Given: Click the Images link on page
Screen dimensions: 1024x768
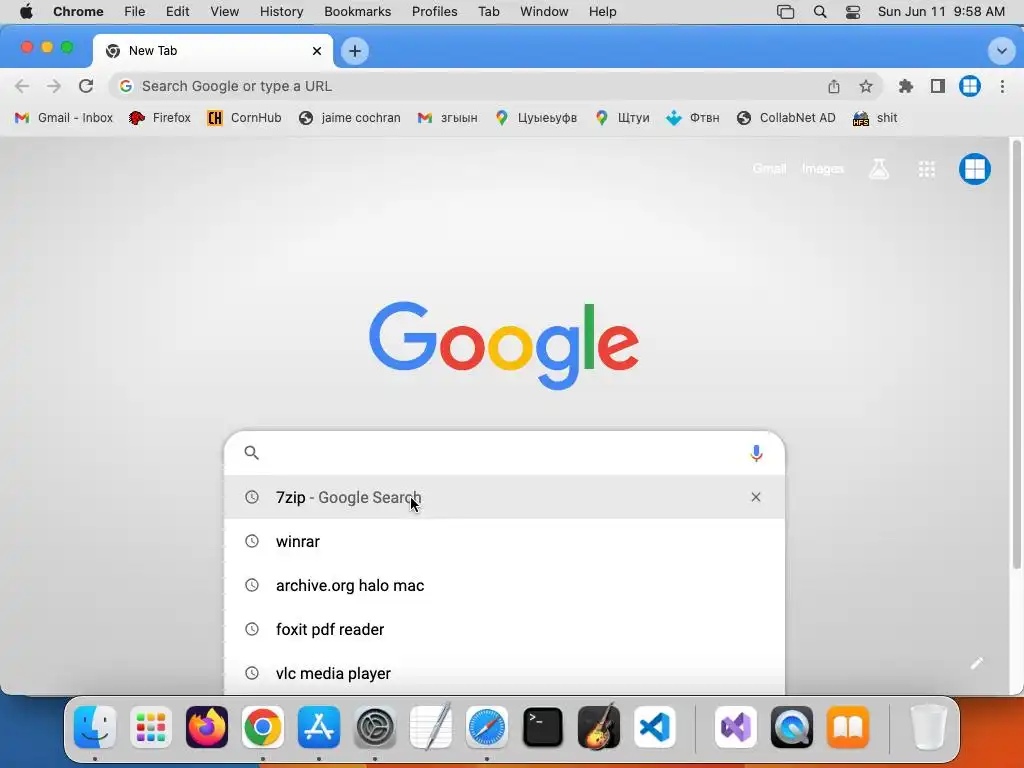Looking at the screenshot, I should 822,169.
